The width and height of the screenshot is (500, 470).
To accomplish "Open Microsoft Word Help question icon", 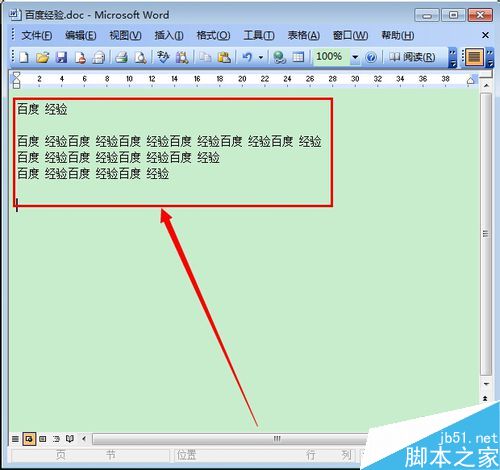I will pyautogui.click(x=371, y=57).
